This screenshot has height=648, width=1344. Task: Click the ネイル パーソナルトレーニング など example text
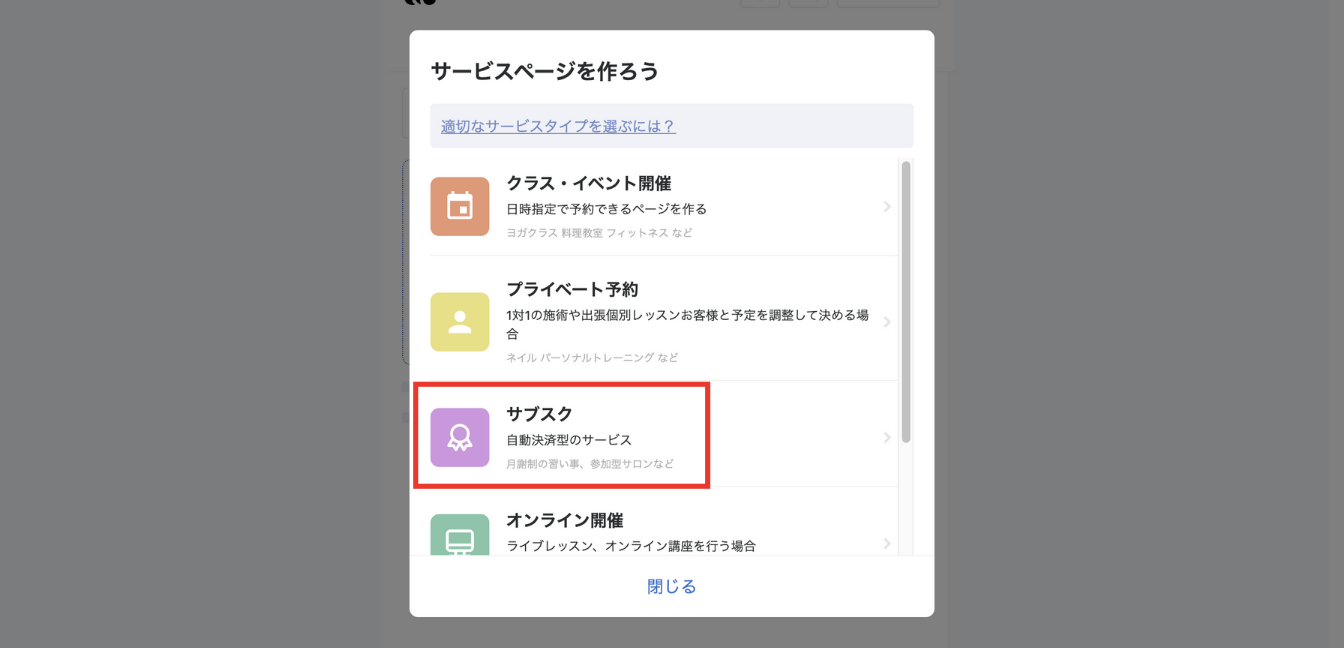tap(592, 358)
